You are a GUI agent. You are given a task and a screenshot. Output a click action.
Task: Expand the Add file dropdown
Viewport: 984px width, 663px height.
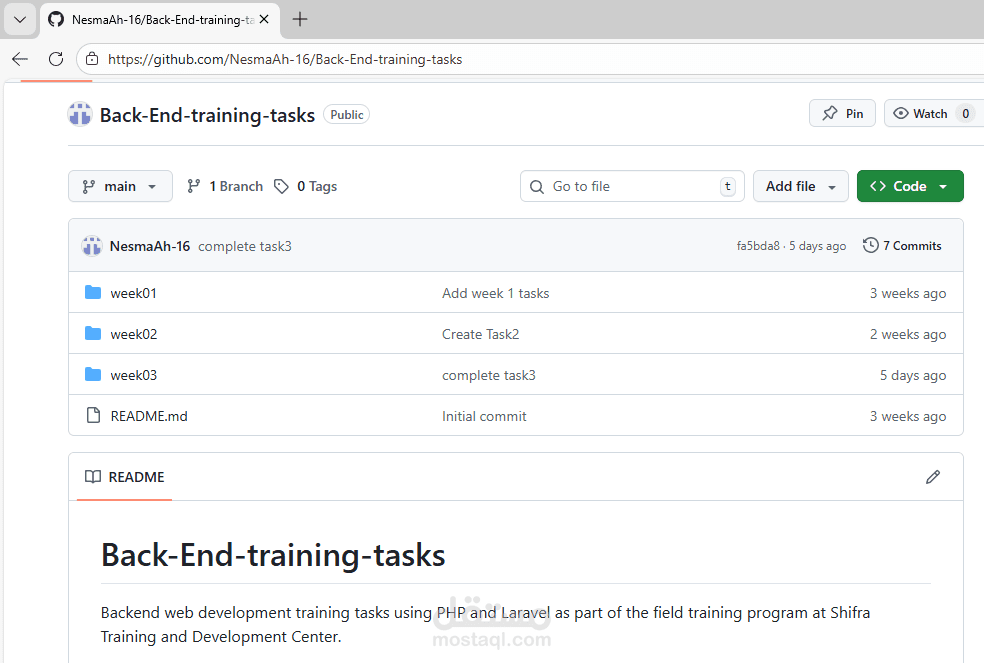point(800,186)
